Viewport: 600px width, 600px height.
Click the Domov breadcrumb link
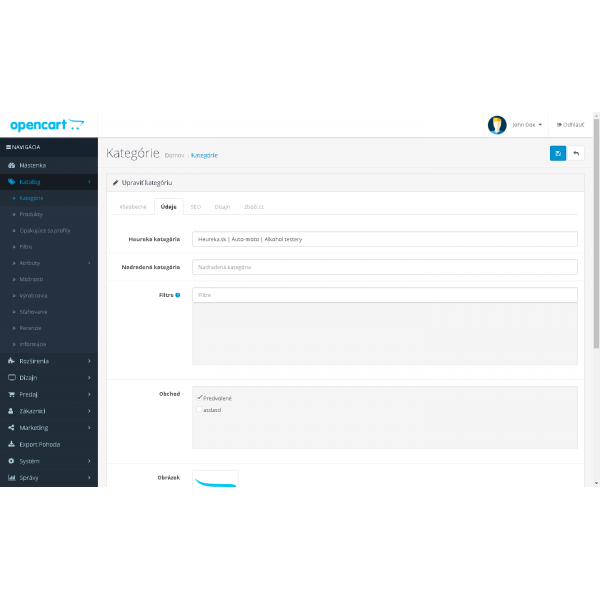pyautogui.click(x=174, y=155)
